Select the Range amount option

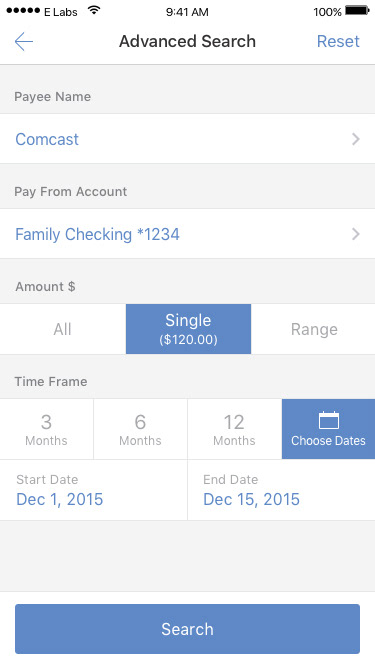[x=314, y=329]
